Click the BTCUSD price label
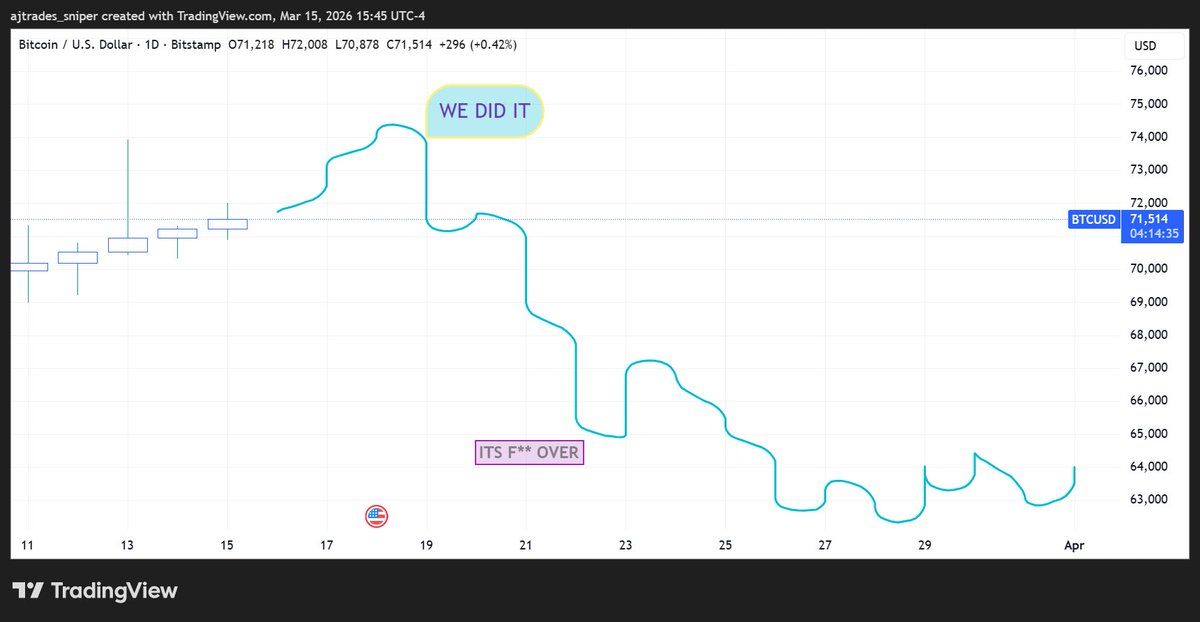Image resolution: width=1200 pixels, height=622 pixels. [1093, 218]
